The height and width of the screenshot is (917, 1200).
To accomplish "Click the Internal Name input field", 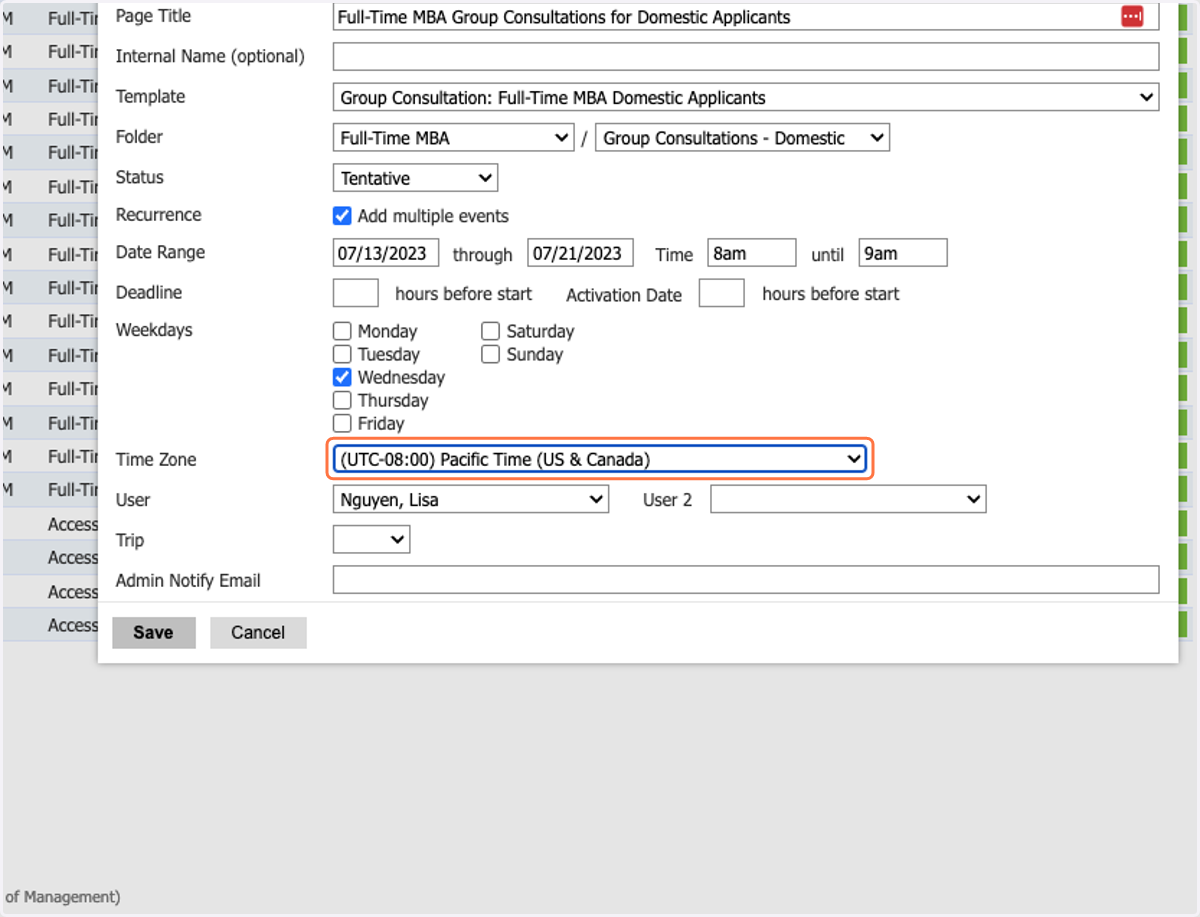I will 745,57.
